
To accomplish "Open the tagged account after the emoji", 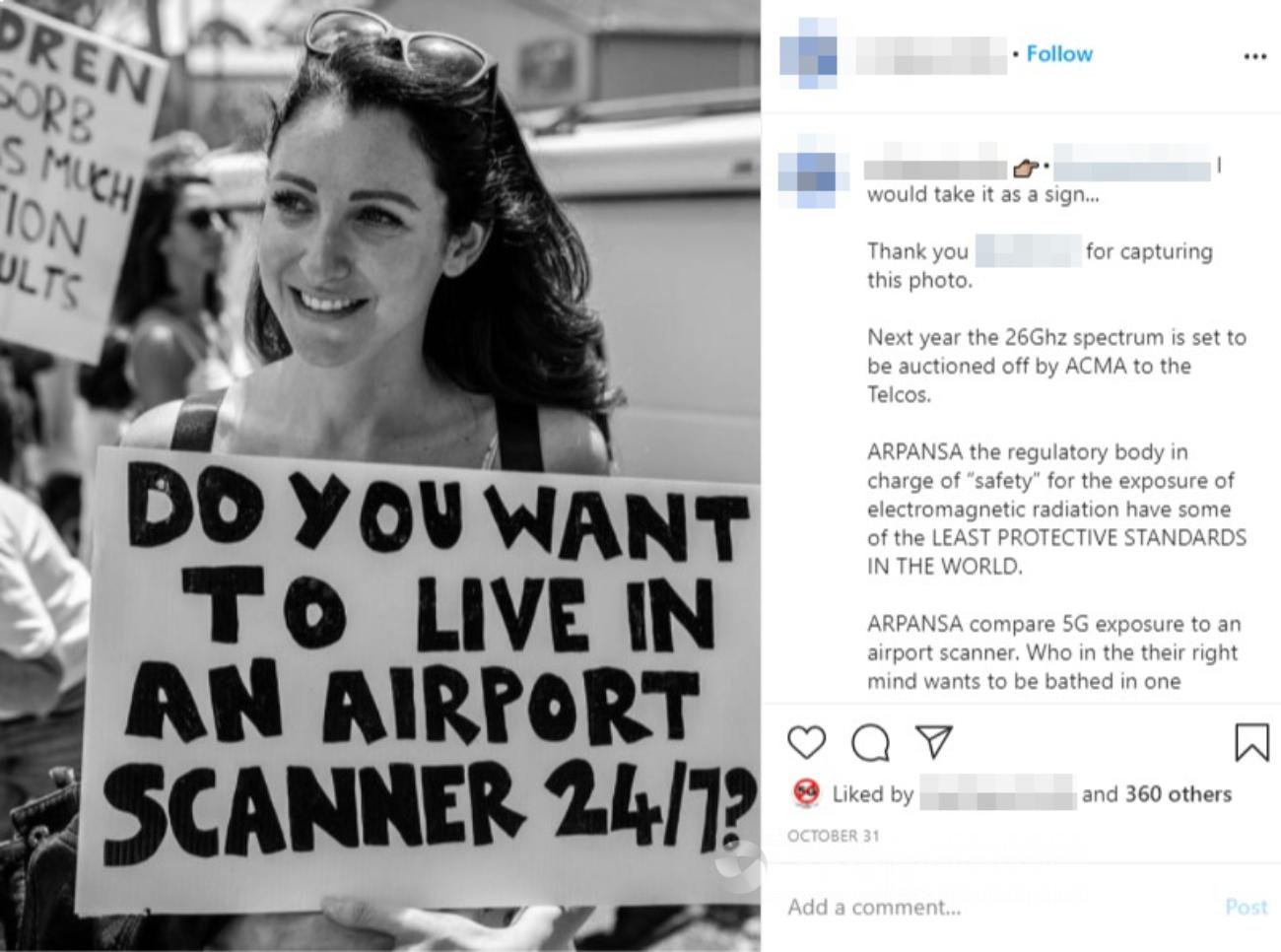I will (x=1131, y=169).
